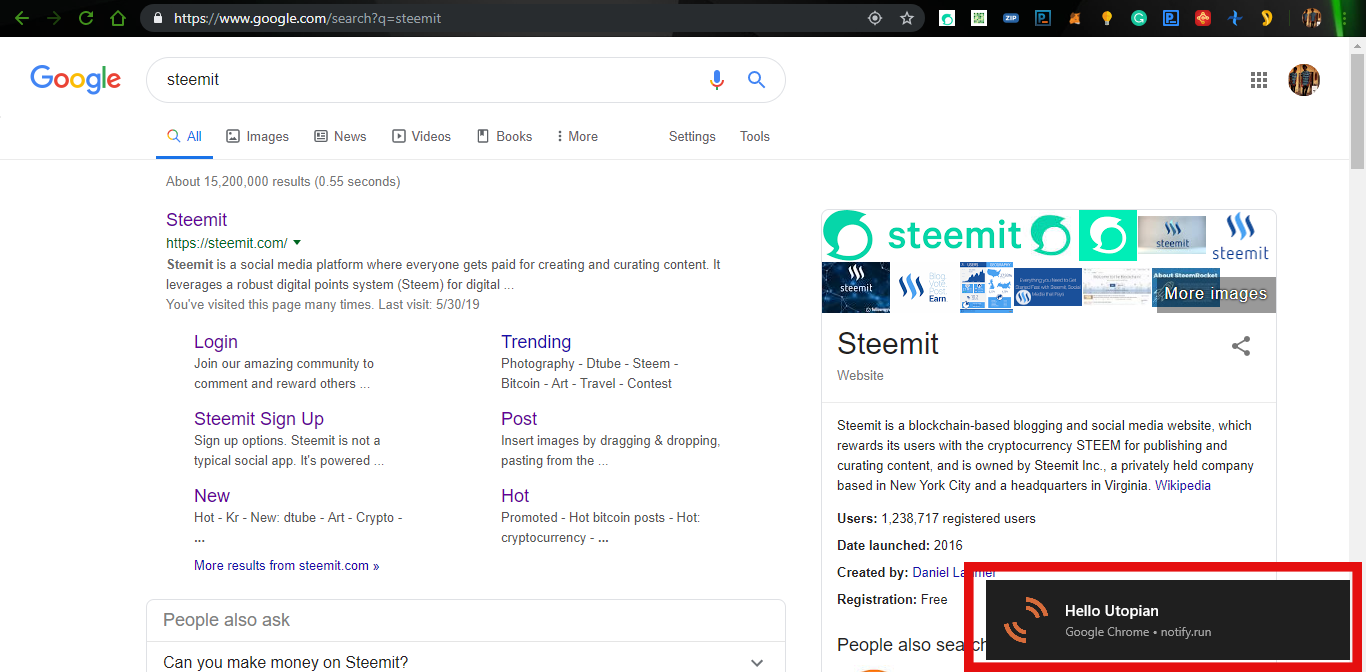Open the dropdown arrow beside steemit.com URL
The width and height of the screenshot is (1366, 672).
(x=296, y=242)
